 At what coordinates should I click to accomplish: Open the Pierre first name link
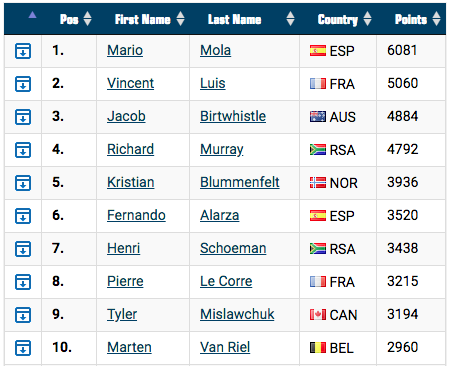pos(125,281)
